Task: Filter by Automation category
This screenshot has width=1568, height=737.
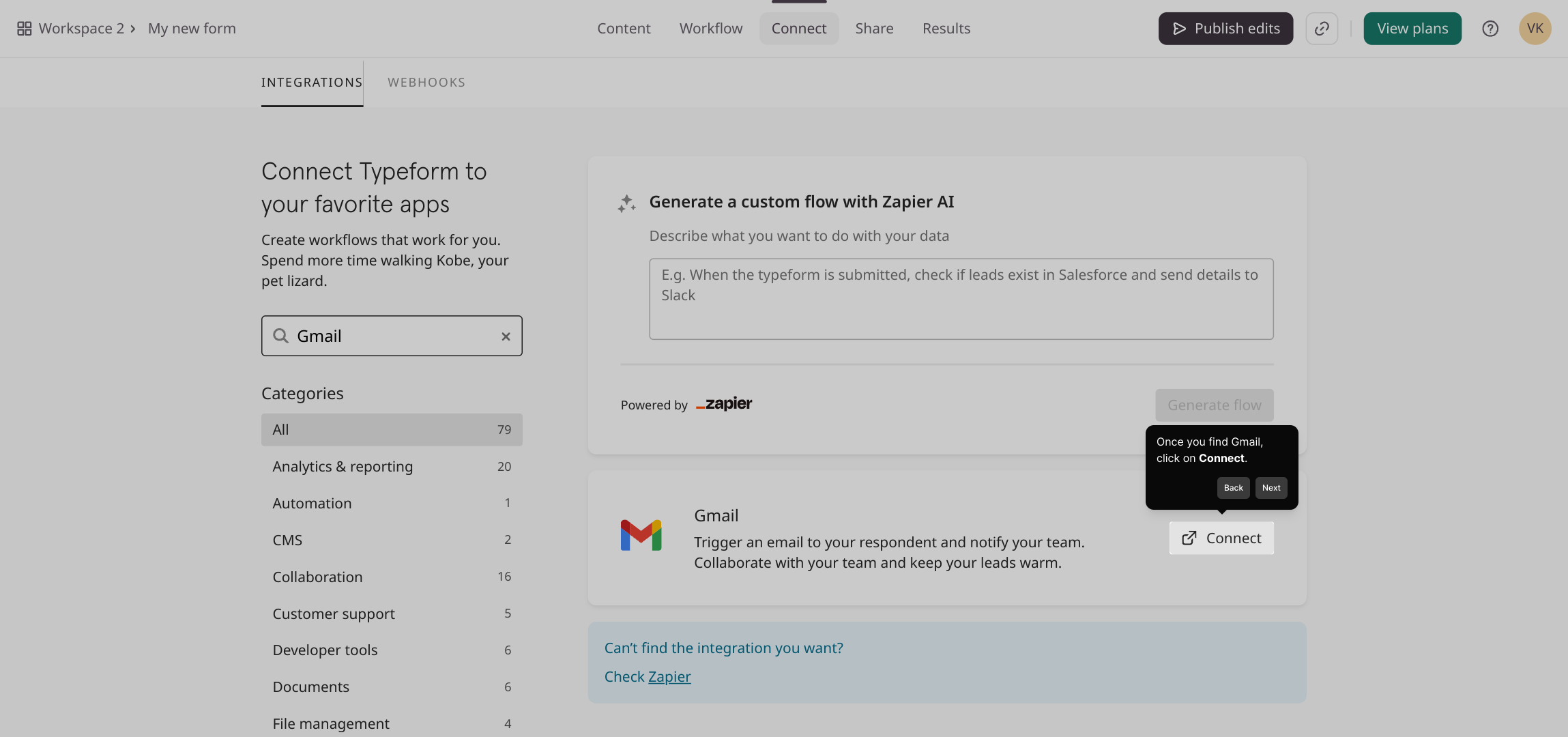Action: click(392, 504)
